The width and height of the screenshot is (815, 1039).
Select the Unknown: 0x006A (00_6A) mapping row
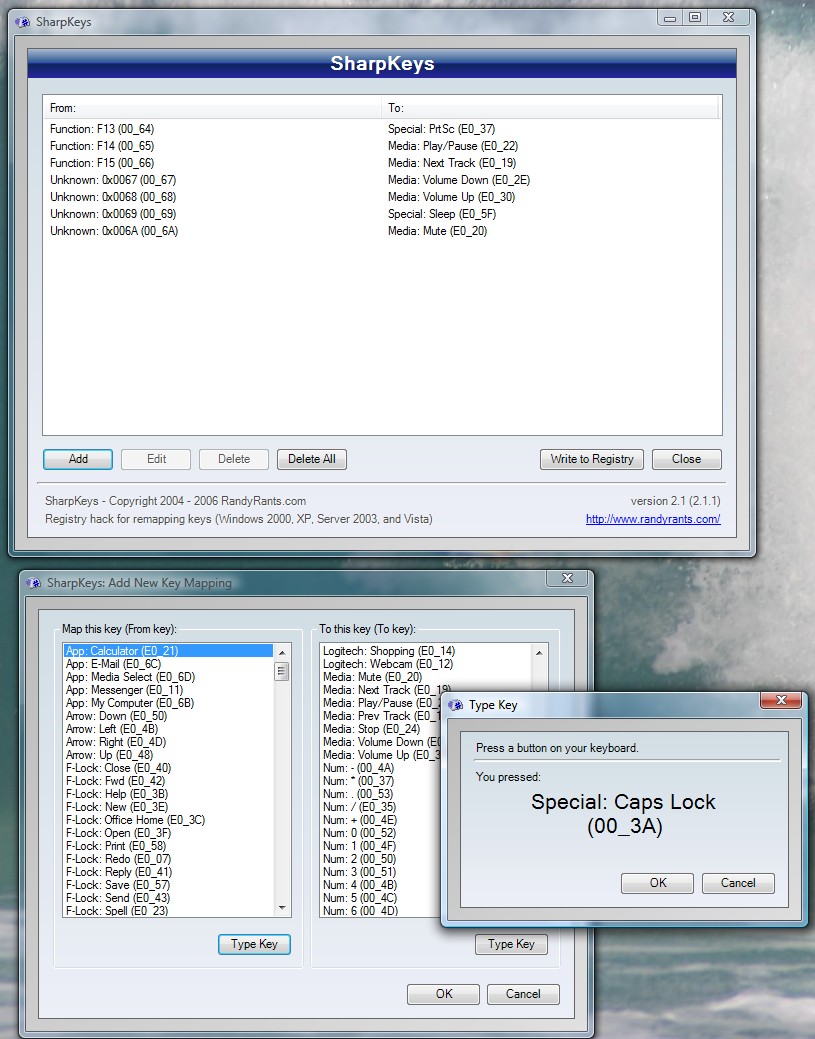(x=382, y=231)
